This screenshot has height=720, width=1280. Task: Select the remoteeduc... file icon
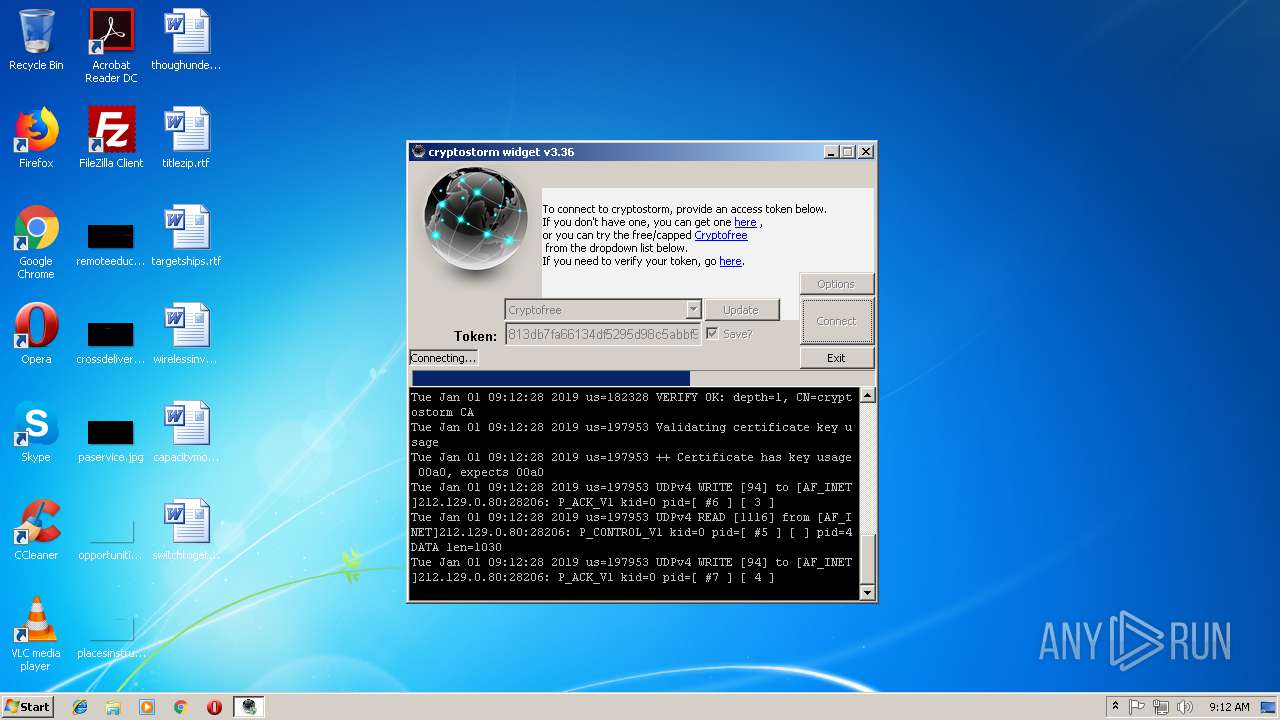coord(111,242)
